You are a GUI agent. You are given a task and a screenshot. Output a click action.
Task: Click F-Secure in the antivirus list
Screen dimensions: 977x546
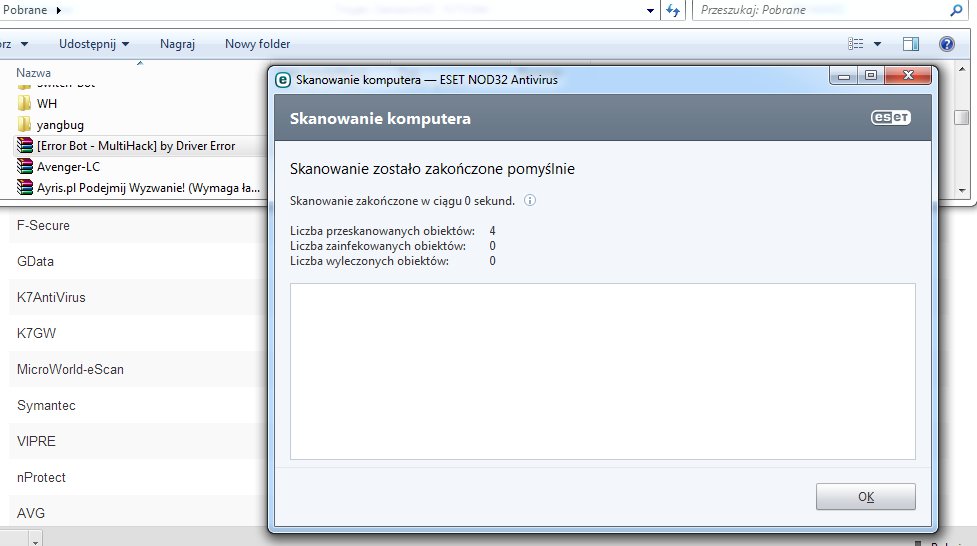[x=43, y=226]
